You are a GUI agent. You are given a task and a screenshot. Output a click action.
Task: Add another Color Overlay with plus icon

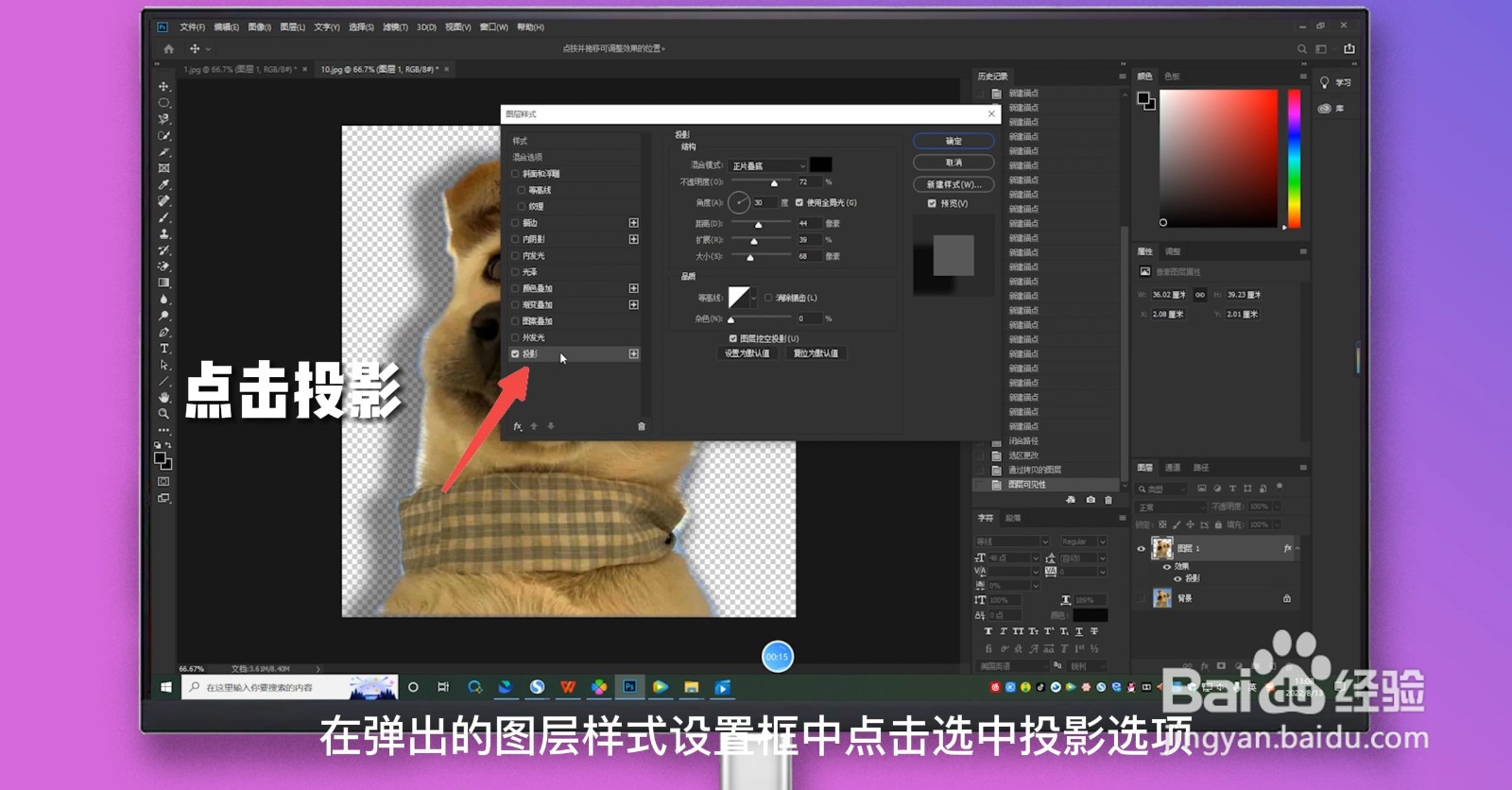tap(633, 288)
